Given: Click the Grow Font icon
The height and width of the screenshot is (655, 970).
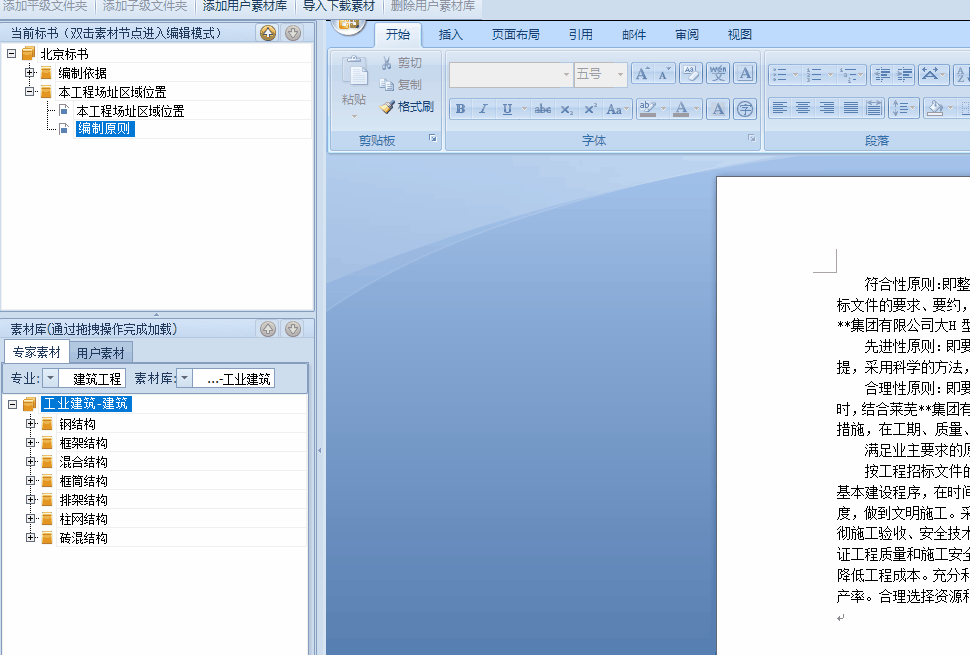Looking at the screenshot, I should click(x=642, y=74).
